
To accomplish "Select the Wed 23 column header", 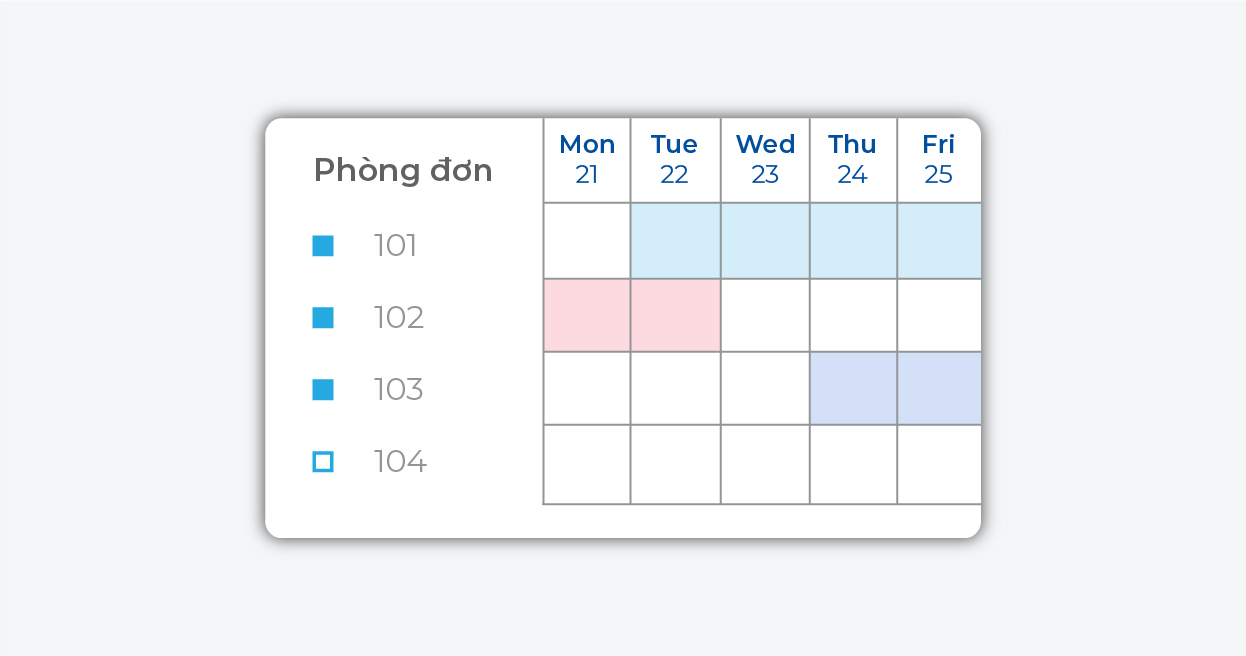I will tap(765, 160).
